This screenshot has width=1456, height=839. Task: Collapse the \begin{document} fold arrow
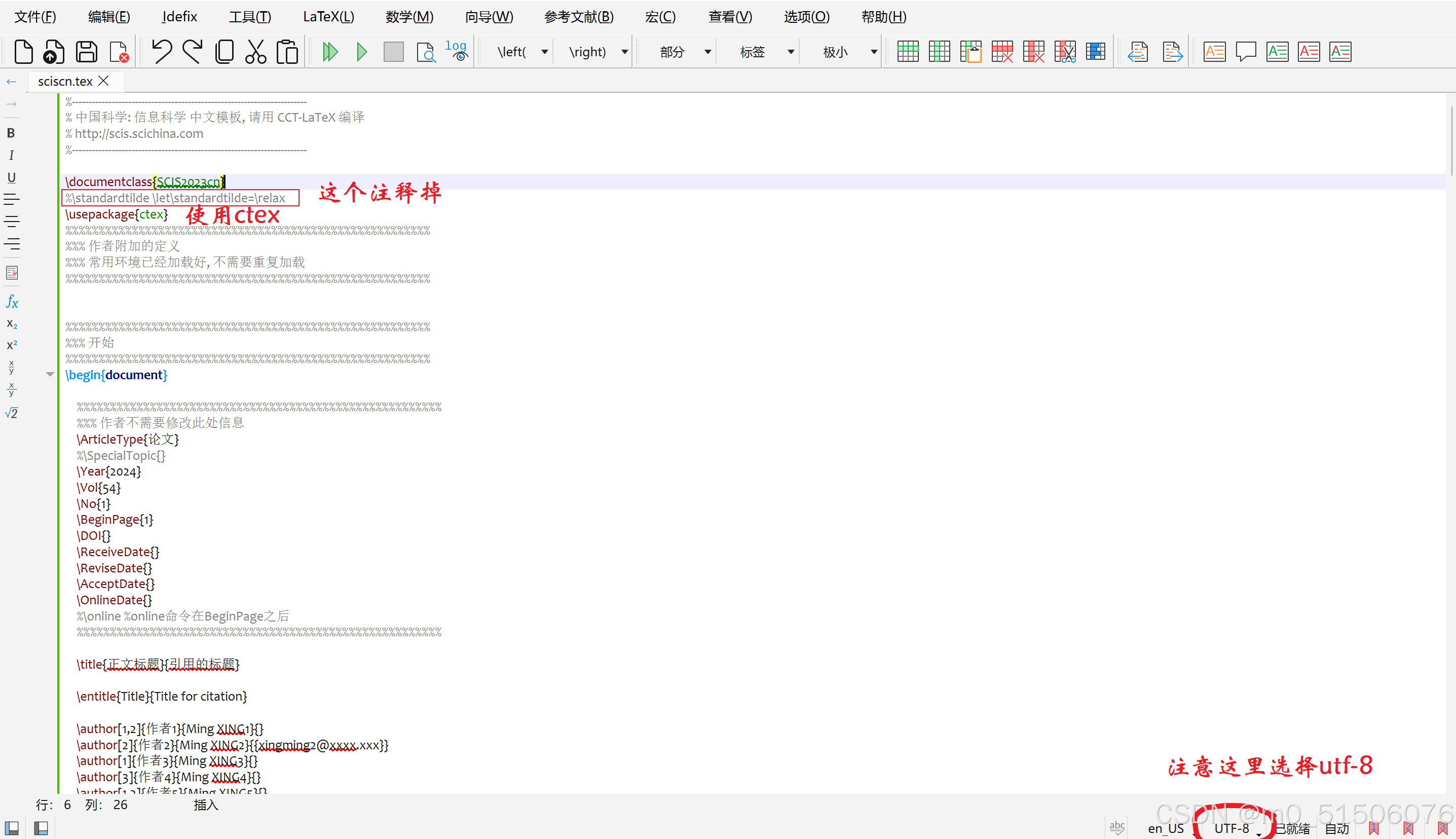(50, 375)
